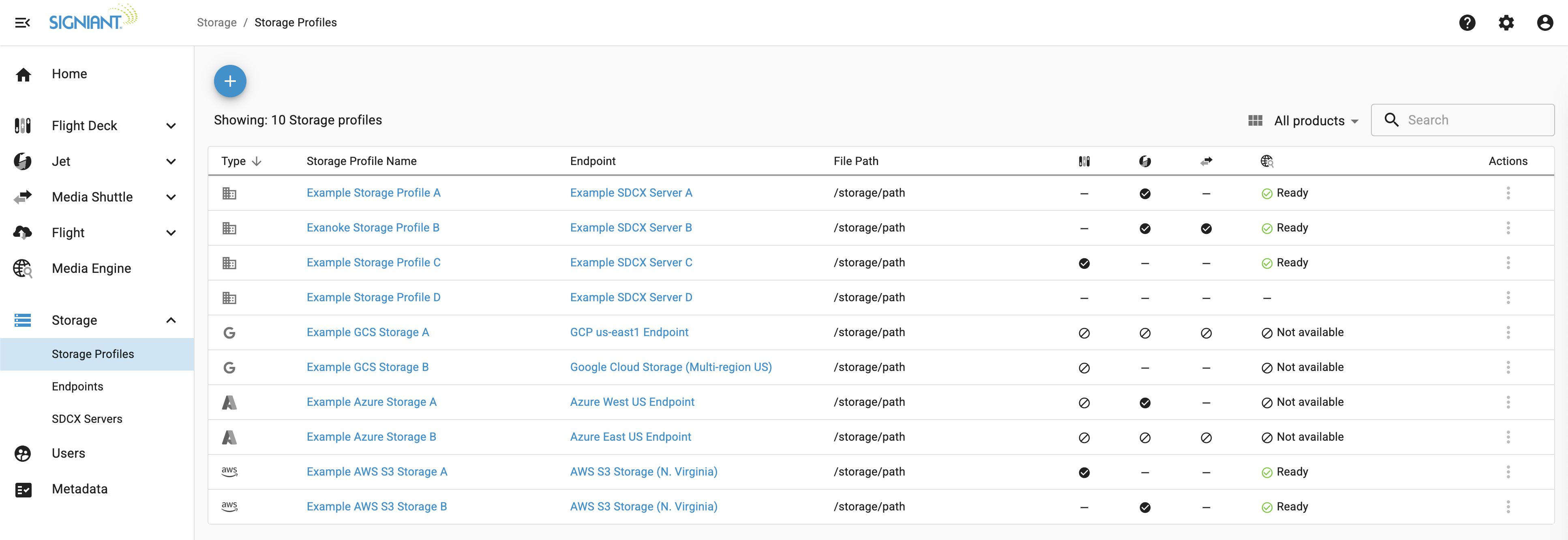Click the Jet sidebar icon

(23, 161)
